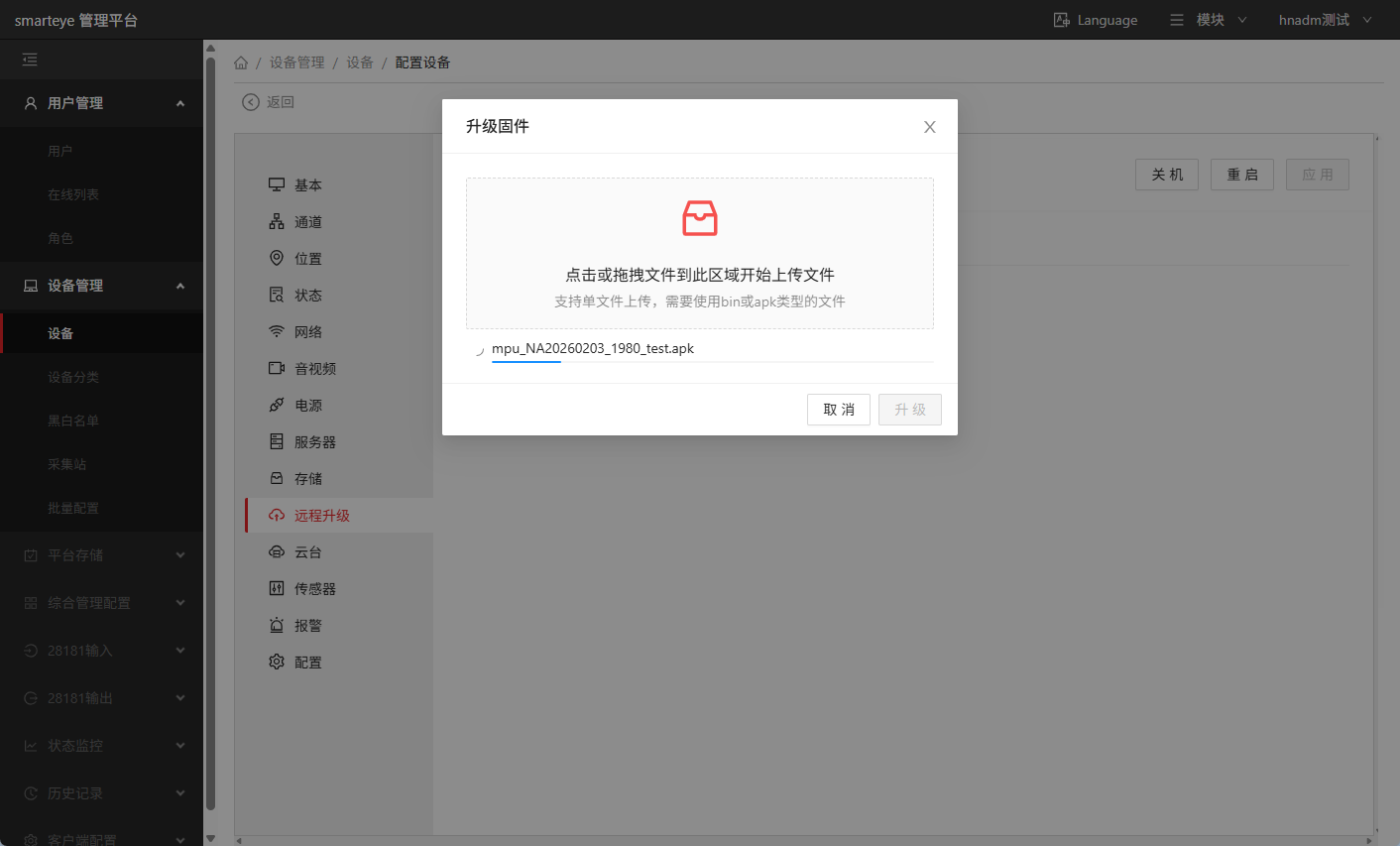Image resolution: width=1400 pixels, height=846 pixels.
Task: Open the 音视频 audio video section
Action: (x=314, y=369)
